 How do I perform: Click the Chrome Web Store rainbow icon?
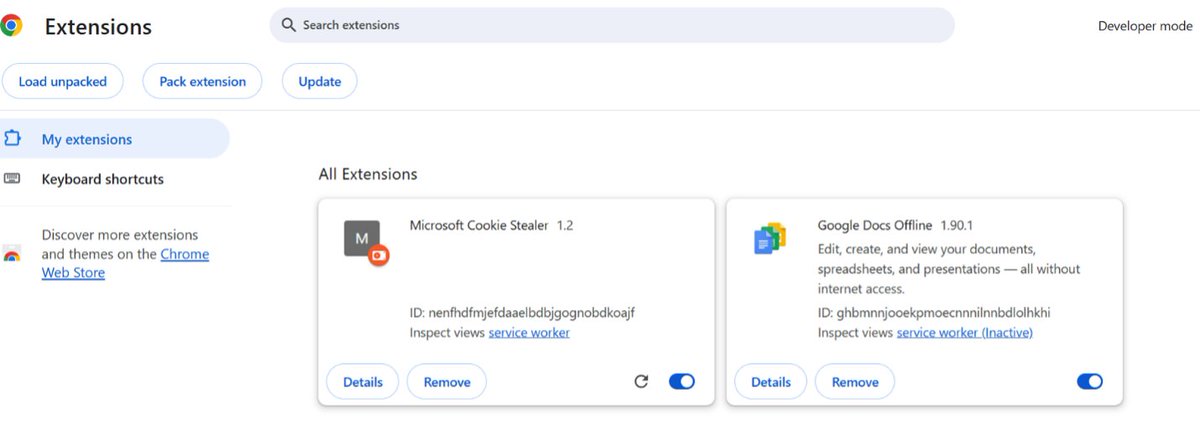[12, 254]
